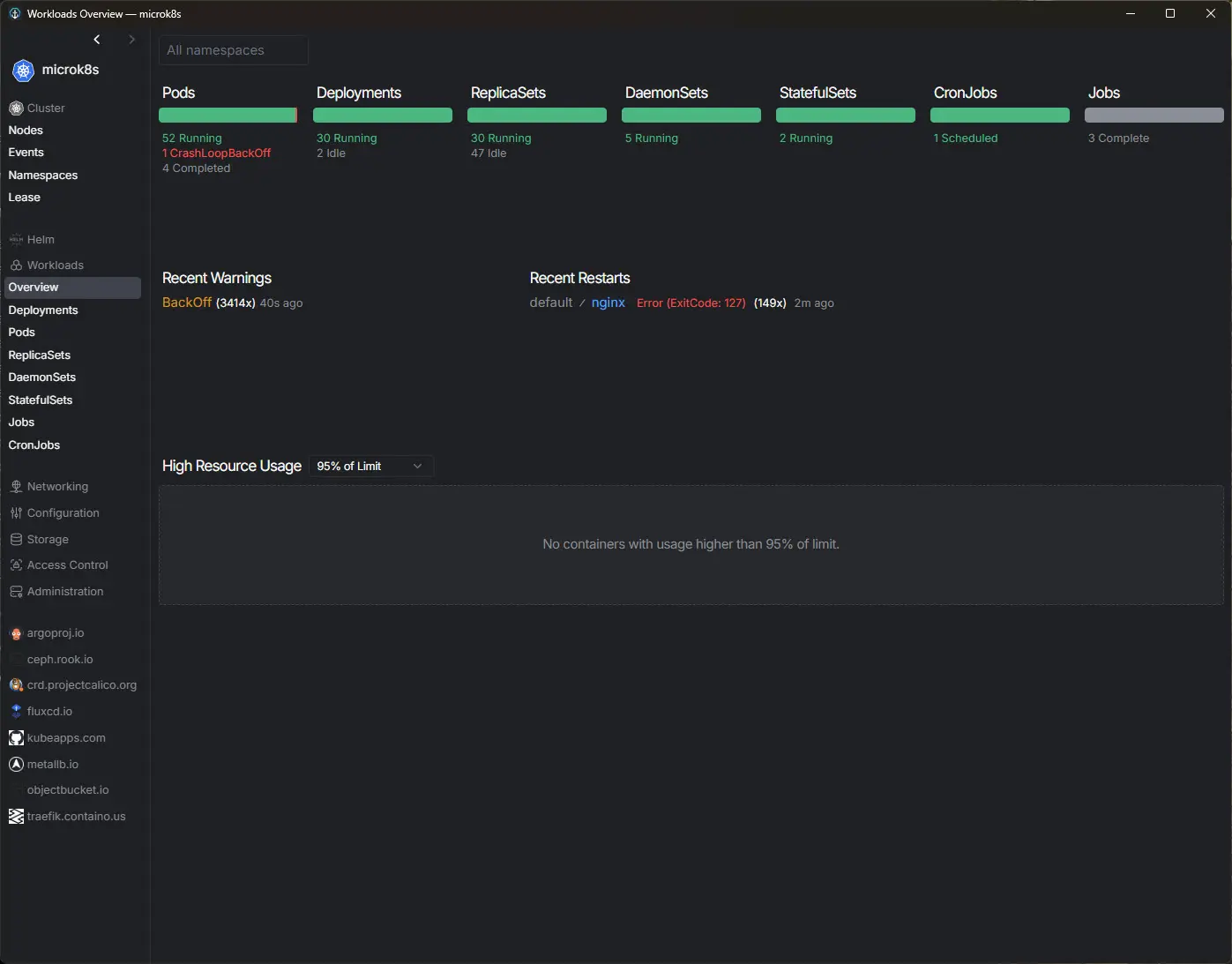The image size is (1232, 964).
Task: Open the 95% of Limit dropdown
Action: pos(370,467)
